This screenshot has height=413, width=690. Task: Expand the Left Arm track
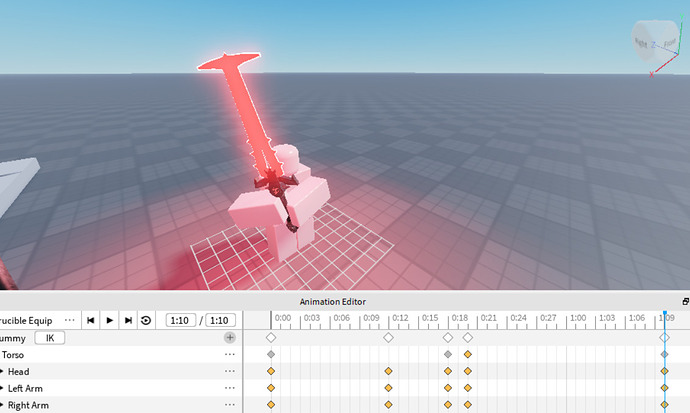(x=2, y=388)
